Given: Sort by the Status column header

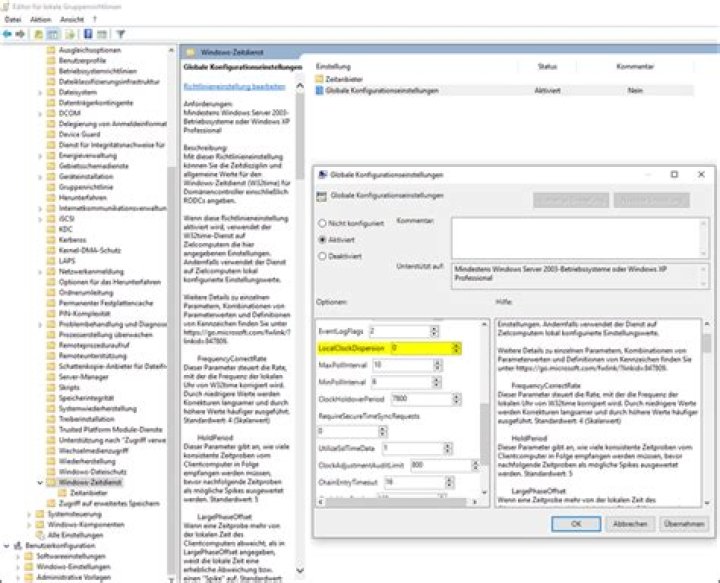Looking at the screenshot, I should (x=547, y=67).
